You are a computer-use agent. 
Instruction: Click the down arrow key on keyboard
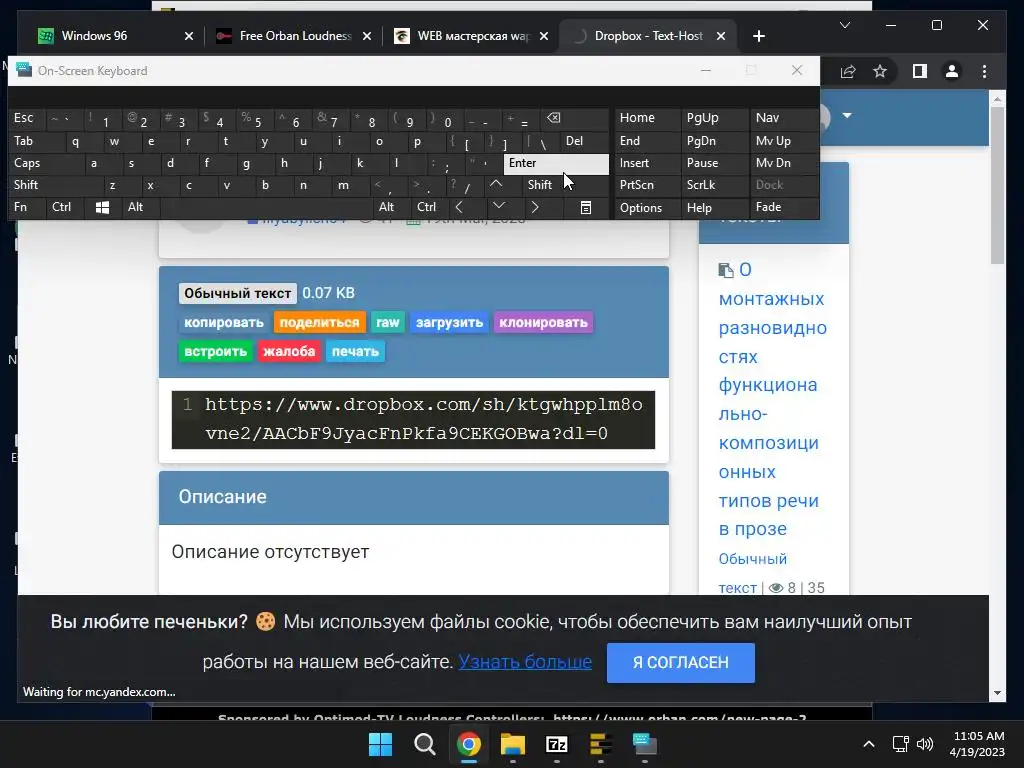point(498,207)
